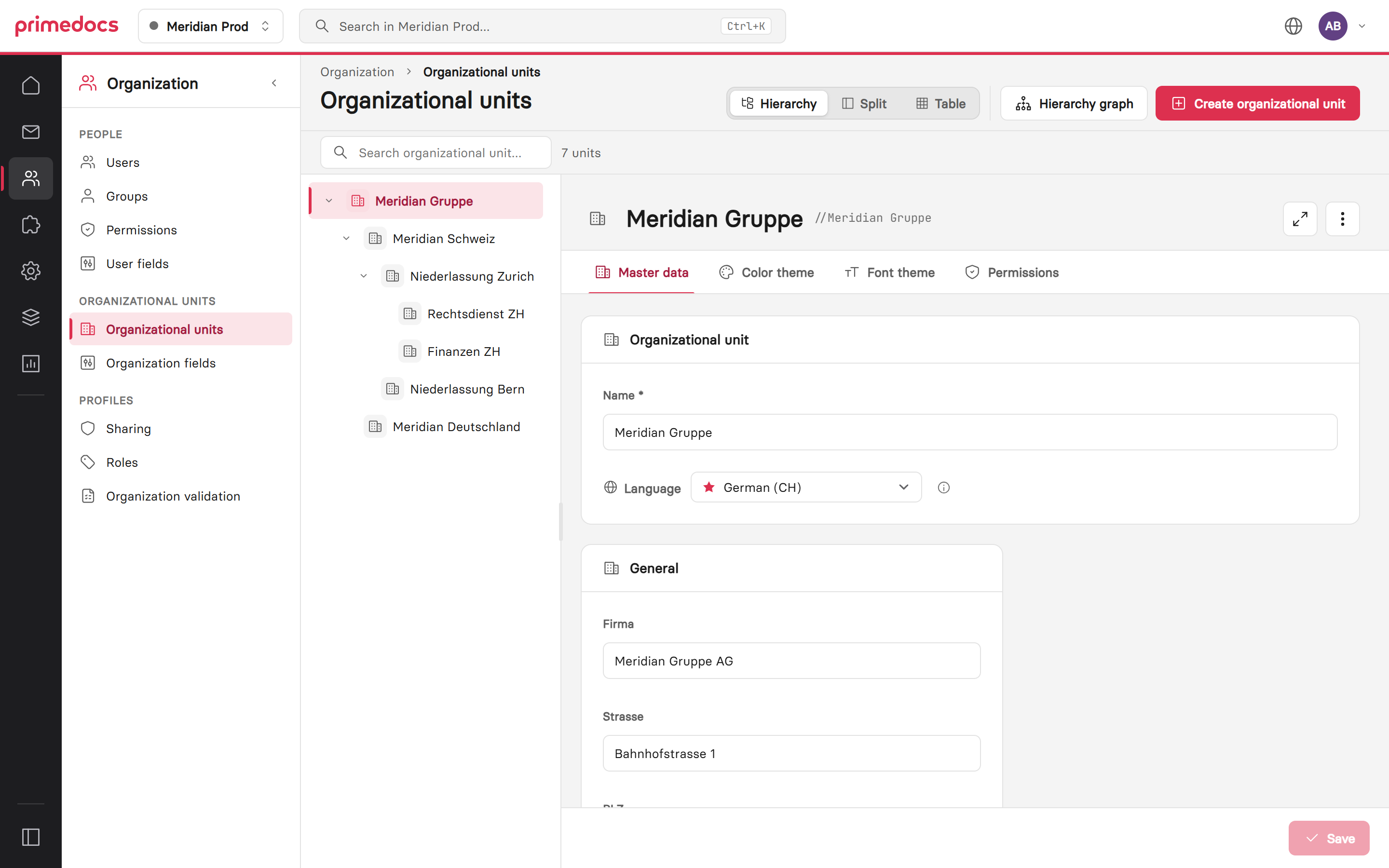Click Create organizational unit button
The image size is (1389, 868).
point(1257,103)
